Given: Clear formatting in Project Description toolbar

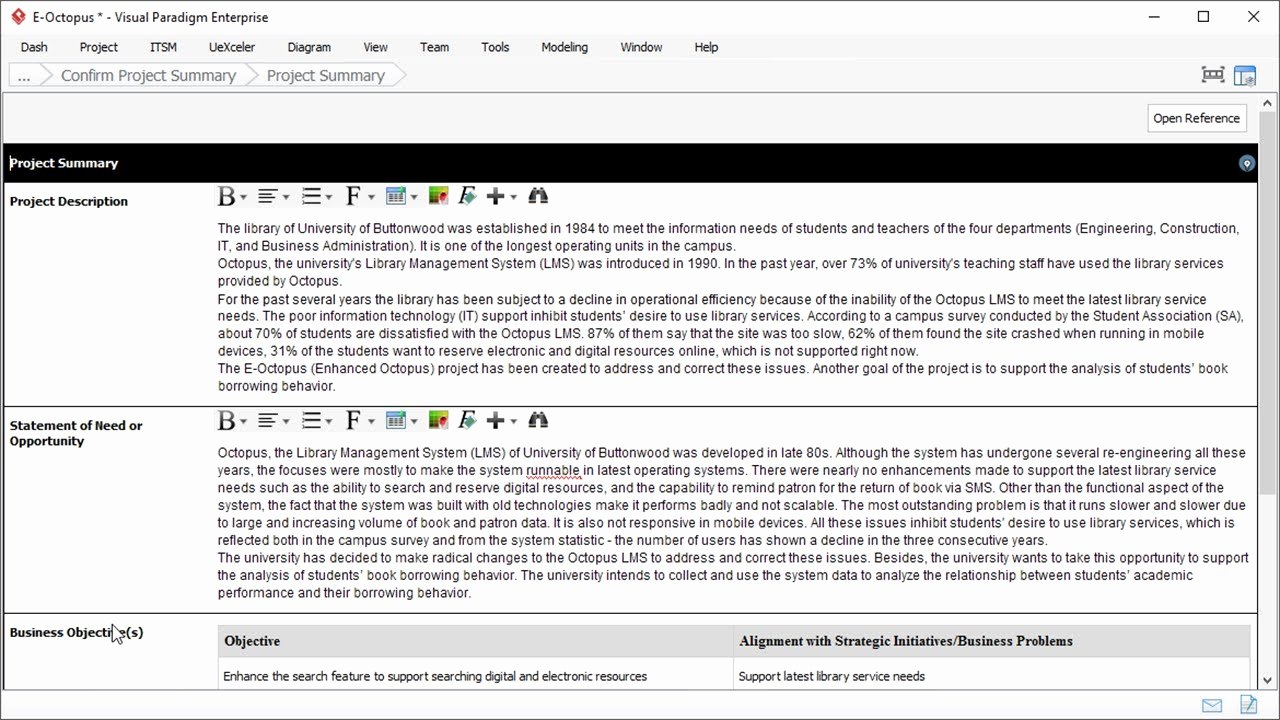Looking at the screenshot, I should [467, 196].
